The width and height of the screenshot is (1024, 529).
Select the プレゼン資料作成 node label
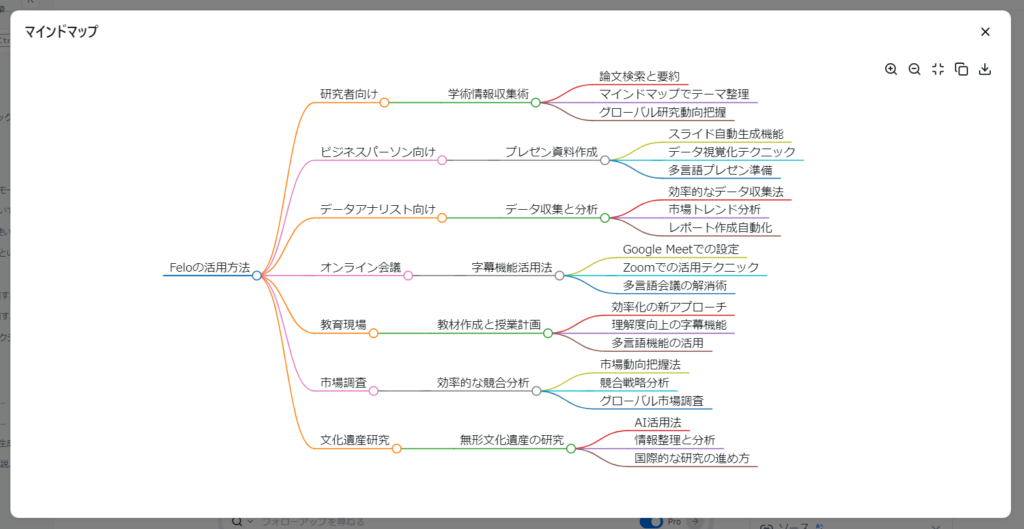[552, 152]
